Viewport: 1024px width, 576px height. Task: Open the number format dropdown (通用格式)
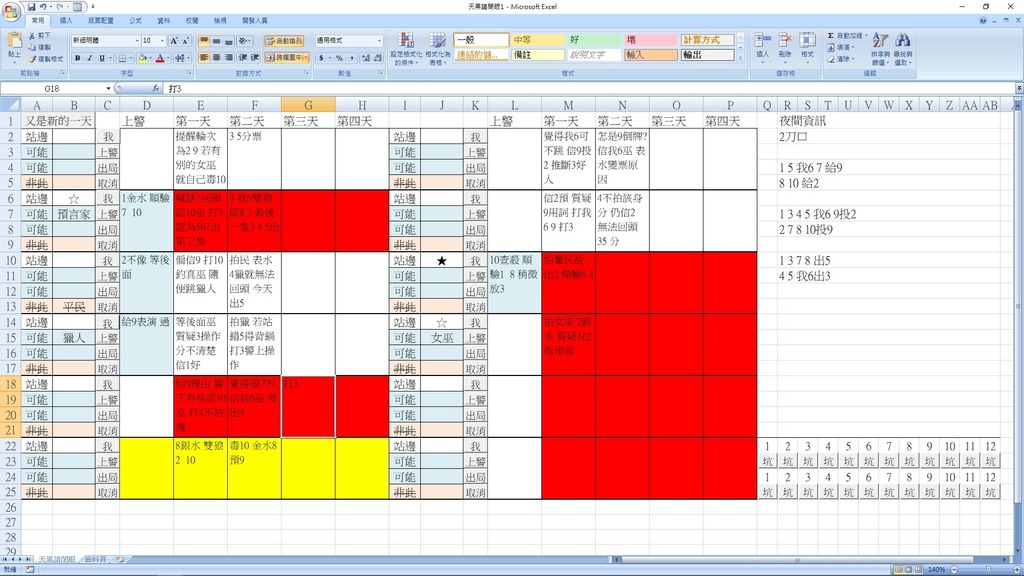pos(379,41)
